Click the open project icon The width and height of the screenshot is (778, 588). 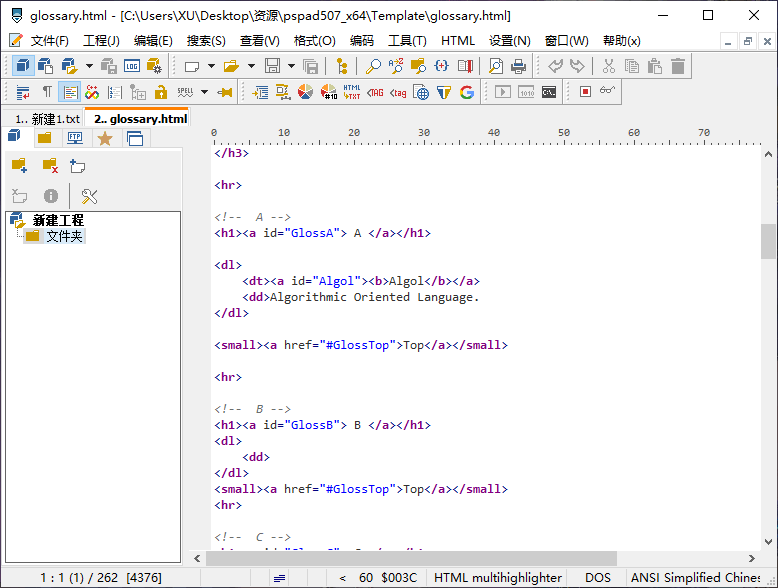tap(69, 65)
